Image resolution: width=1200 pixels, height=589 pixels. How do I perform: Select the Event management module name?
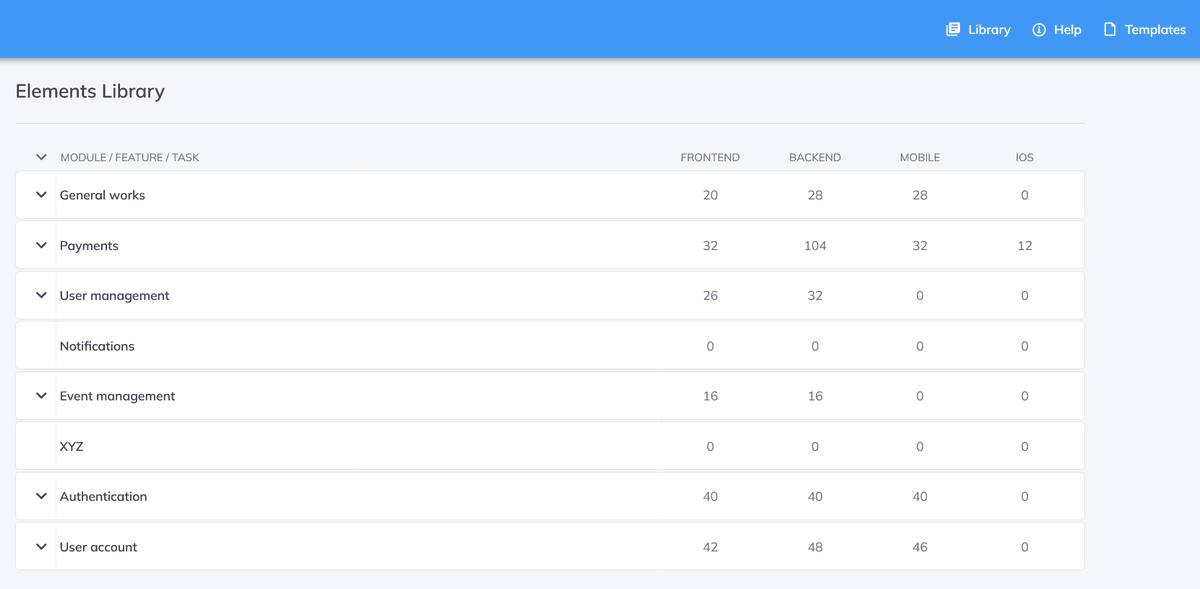tap(117, 396)
